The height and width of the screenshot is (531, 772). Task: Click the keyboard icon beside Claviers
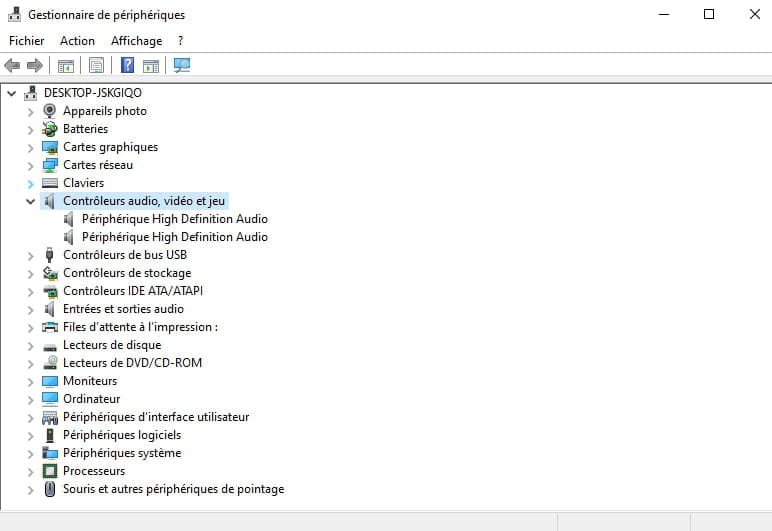50,183
